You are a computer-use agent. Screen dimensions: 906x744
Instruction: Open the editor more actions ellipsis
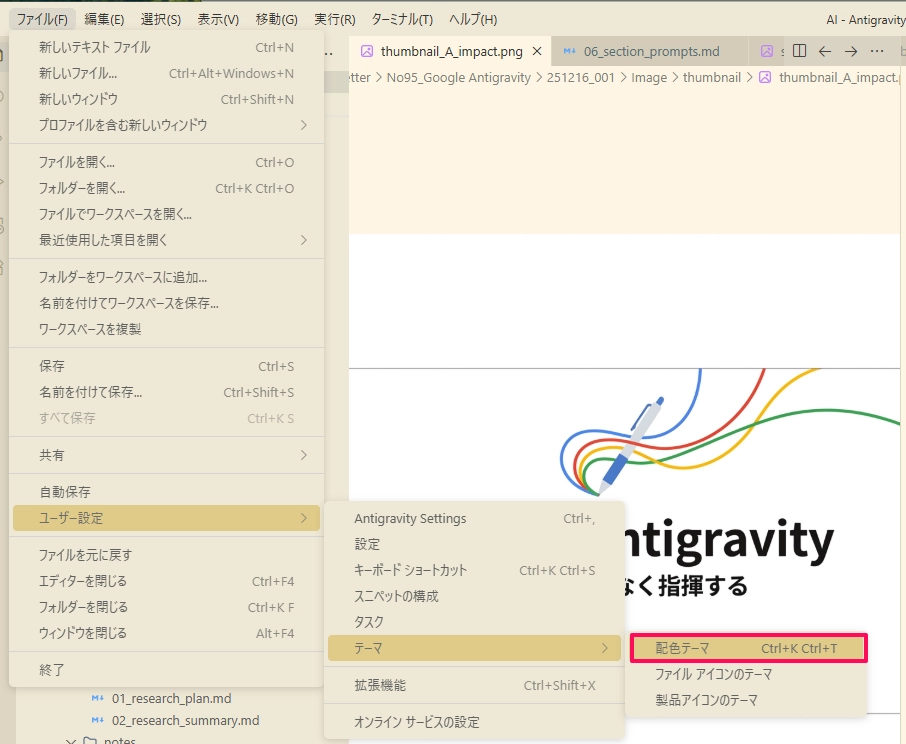[877, 51]
